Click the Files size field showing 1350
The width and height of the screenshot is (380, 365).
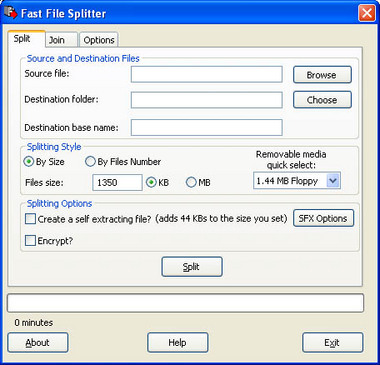pyautogui.click(x=117, y=183)
